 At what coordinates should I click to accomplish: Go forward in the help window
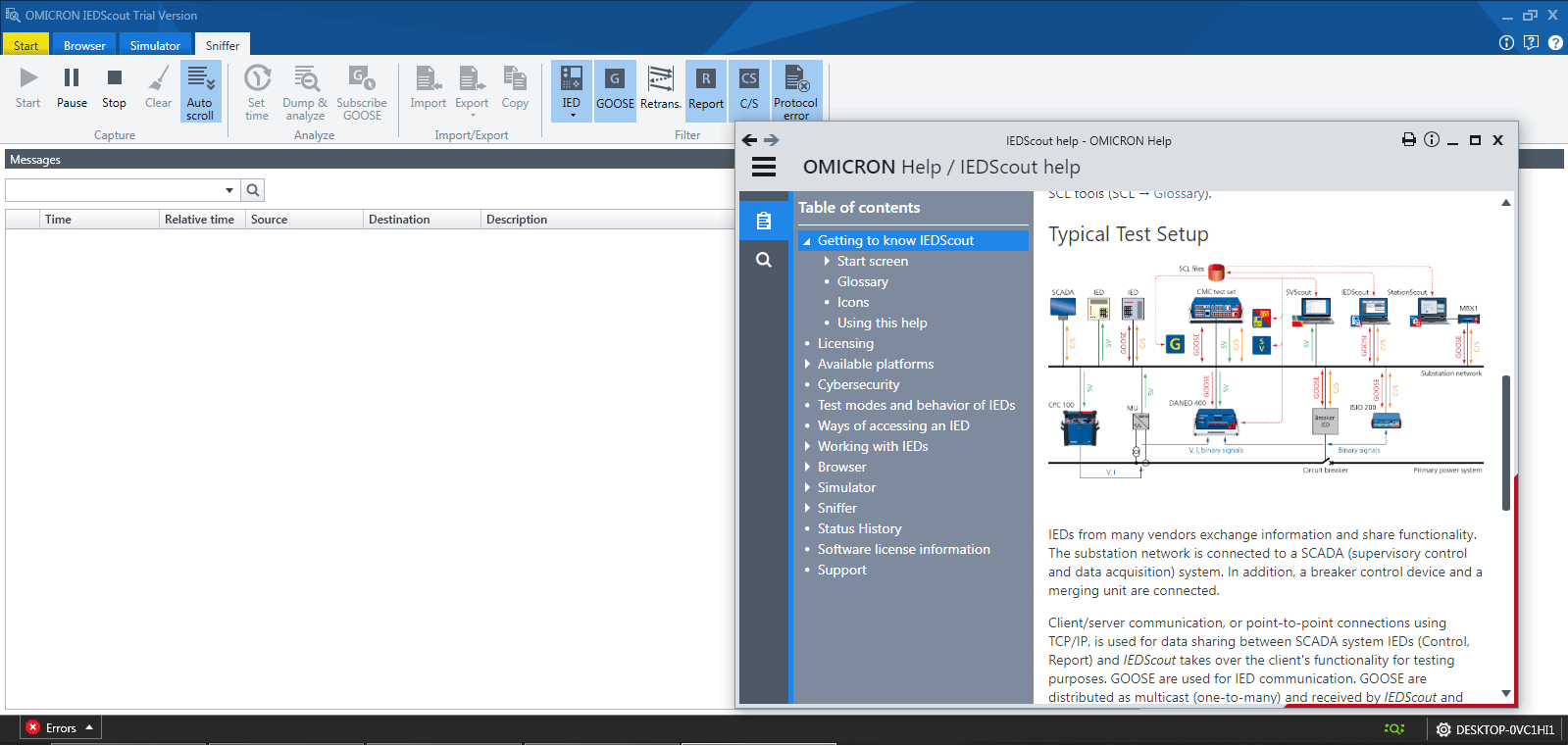click(x=772, y=140)
